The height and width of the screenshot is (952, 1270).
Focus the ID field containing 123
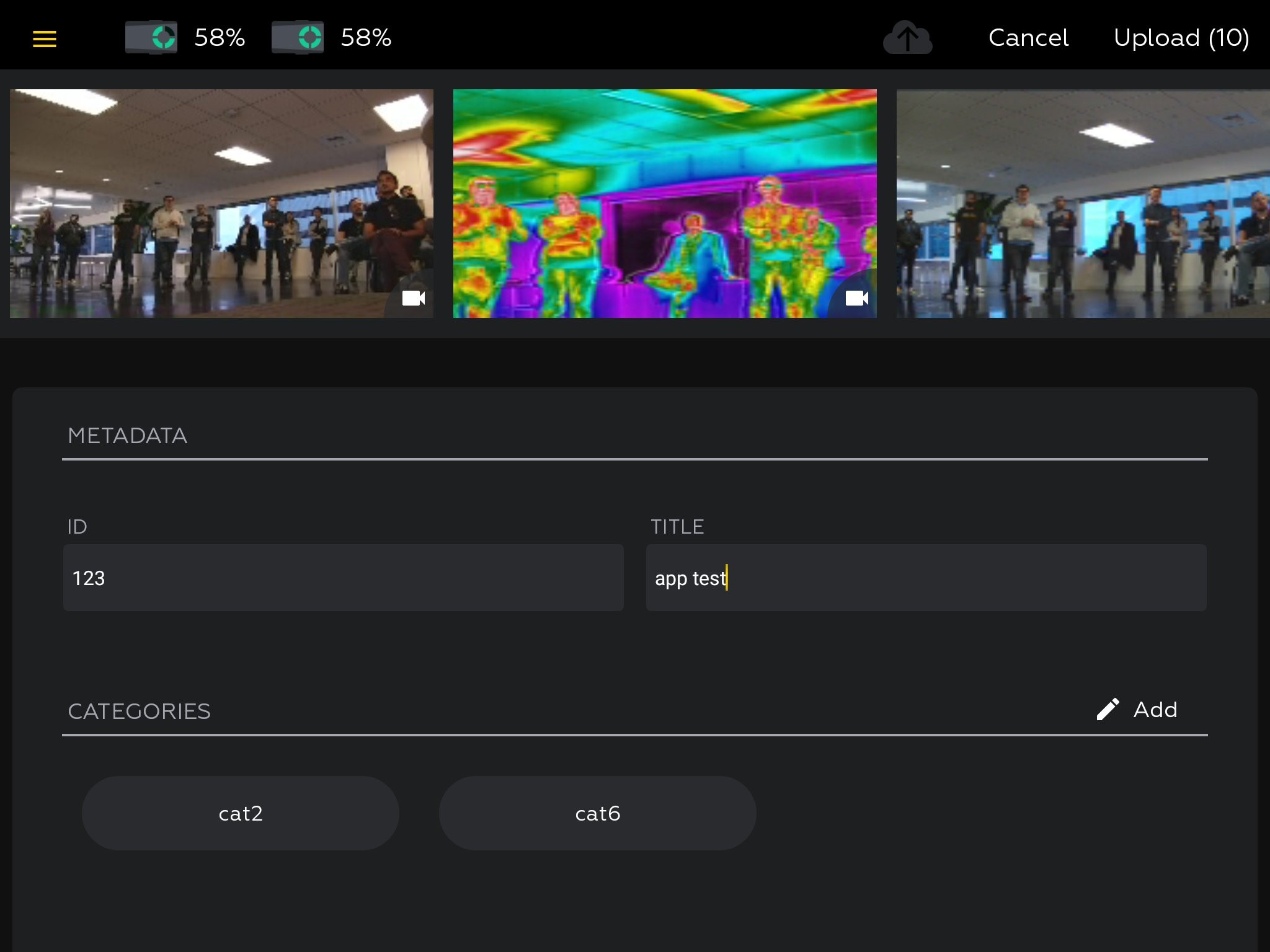(343, 578)
